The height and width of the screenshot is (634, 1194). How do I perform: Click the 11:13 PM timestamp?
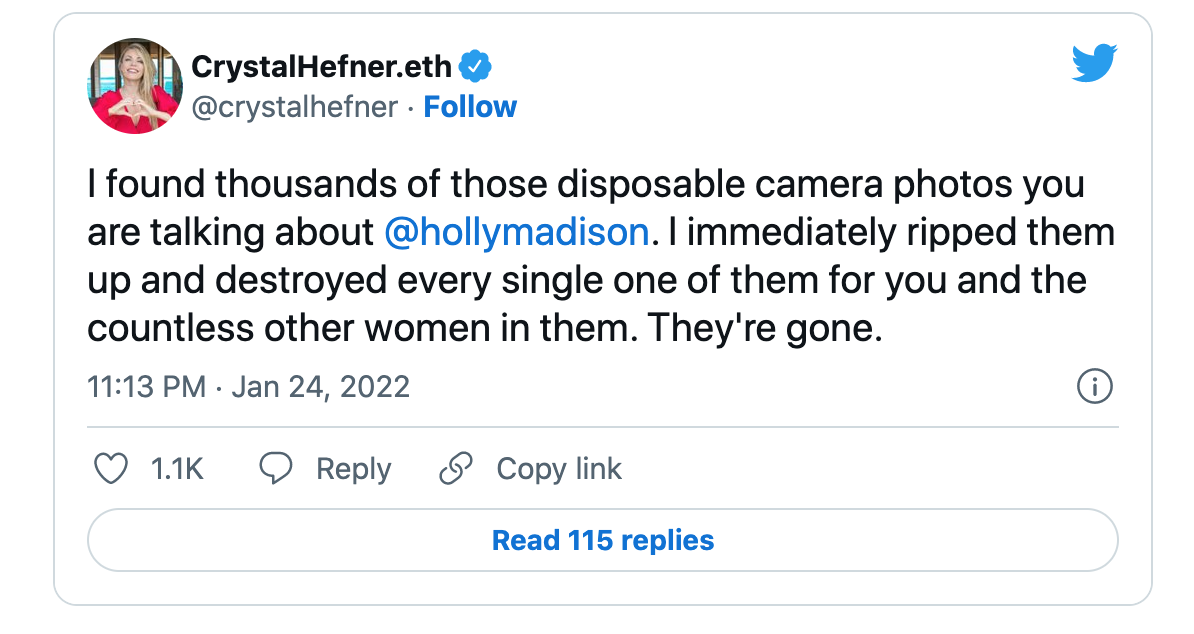point(147,387)
